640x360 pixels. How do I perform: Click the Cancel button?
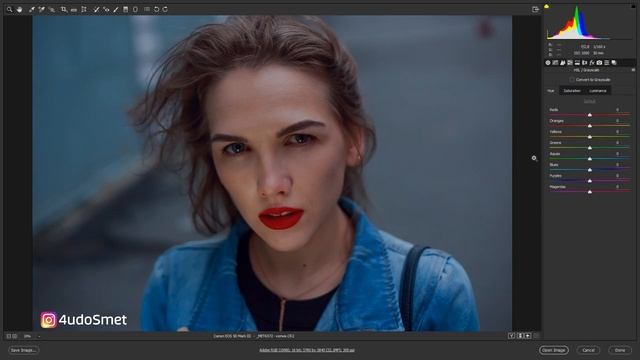(x=588, y=350)
